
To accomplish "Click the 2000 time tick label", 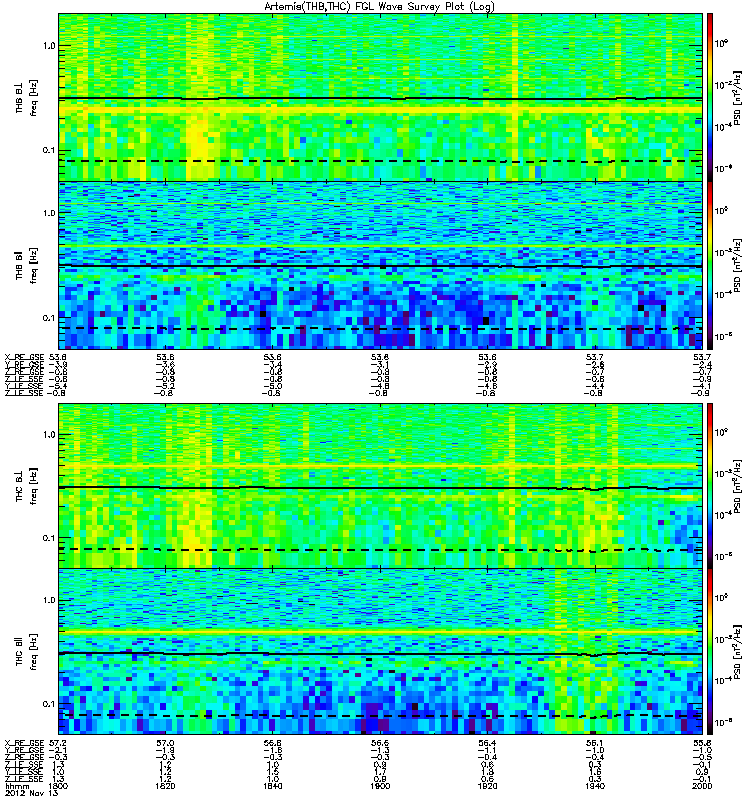I will click(702, 786).
